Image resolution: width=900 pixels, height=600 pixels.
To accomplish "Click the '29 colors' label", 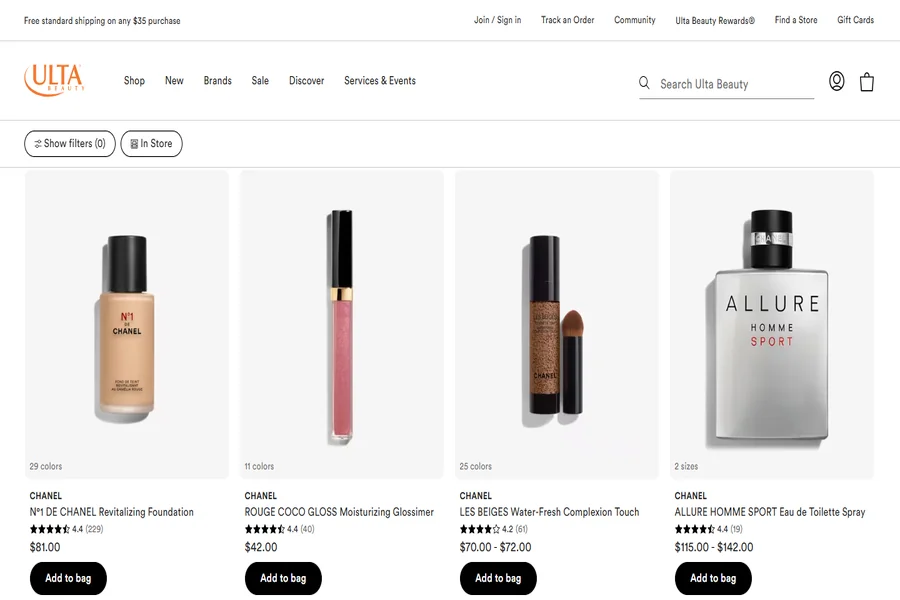I will tap(46, 466).
